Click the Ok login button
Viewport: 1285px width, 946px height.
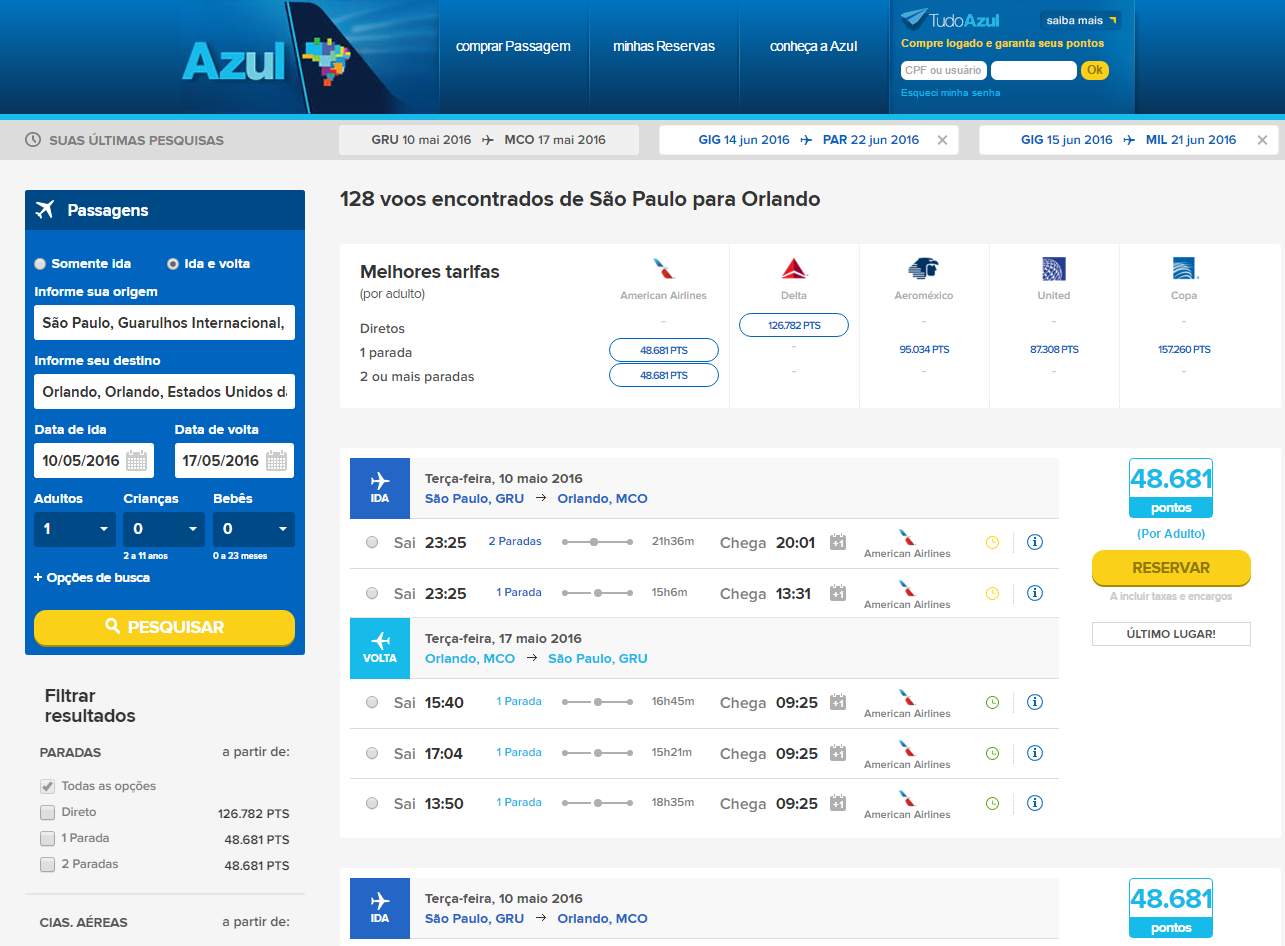[1095, 70]
